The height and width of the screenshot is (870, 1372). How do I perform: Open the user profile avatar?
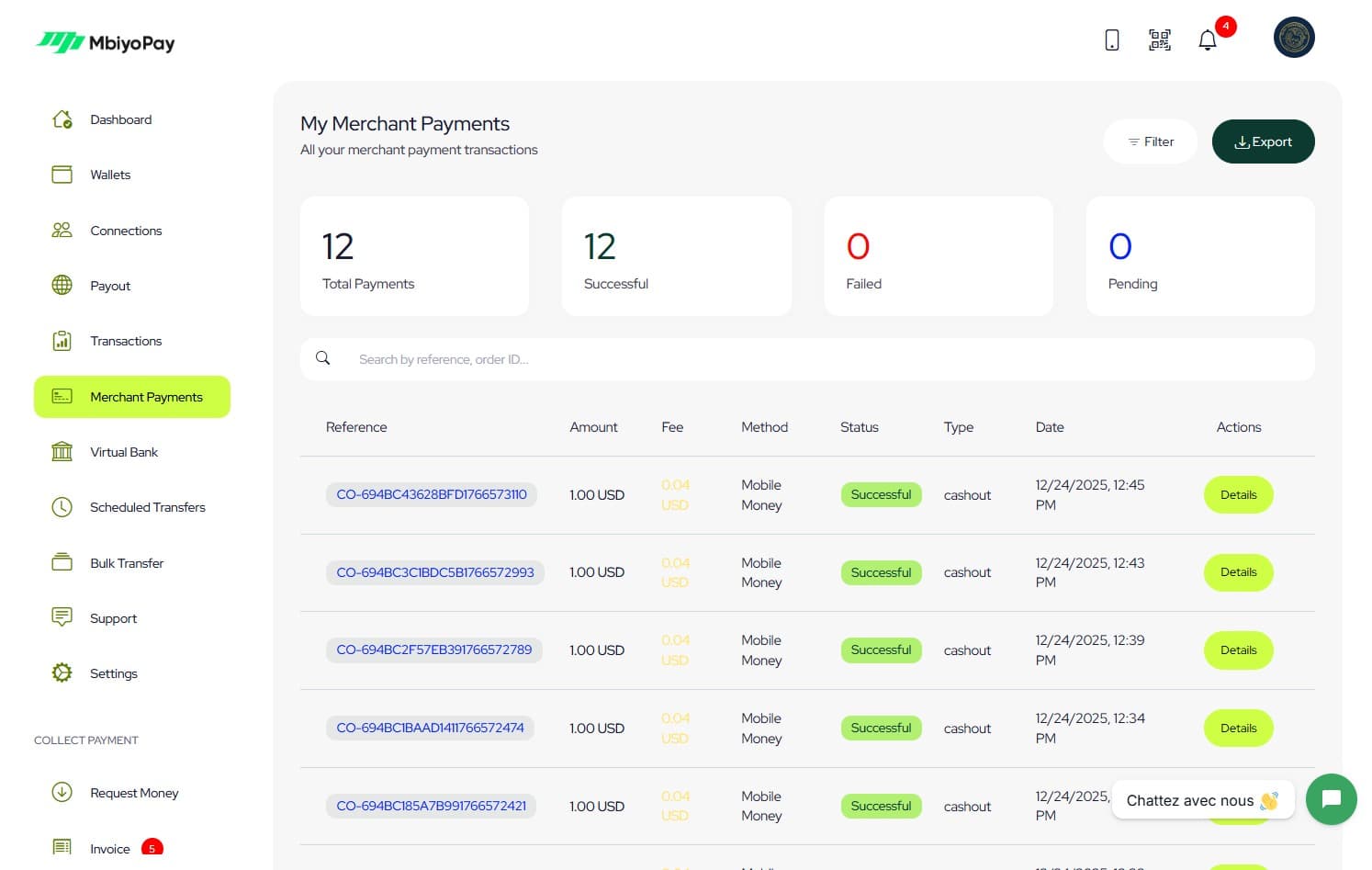tap(1294, 38)
